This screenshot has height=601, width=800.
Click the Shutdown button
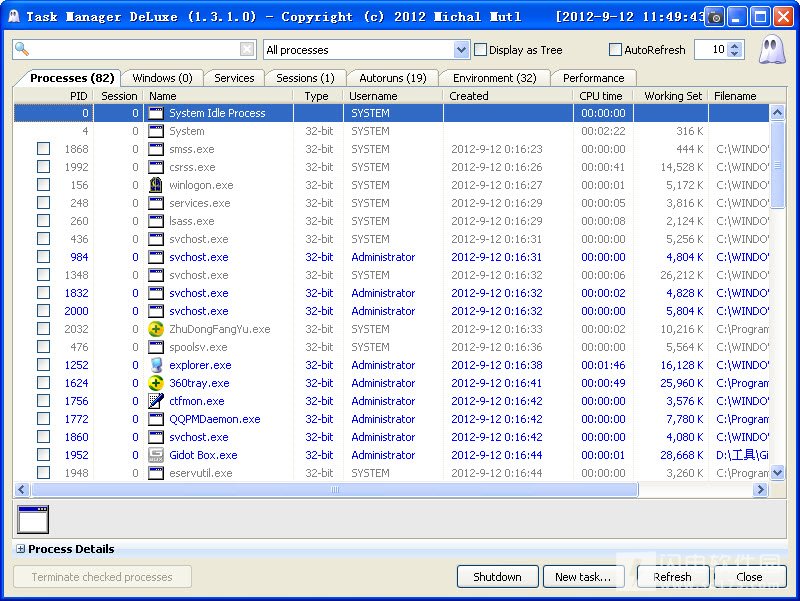[x=497, y=577]
